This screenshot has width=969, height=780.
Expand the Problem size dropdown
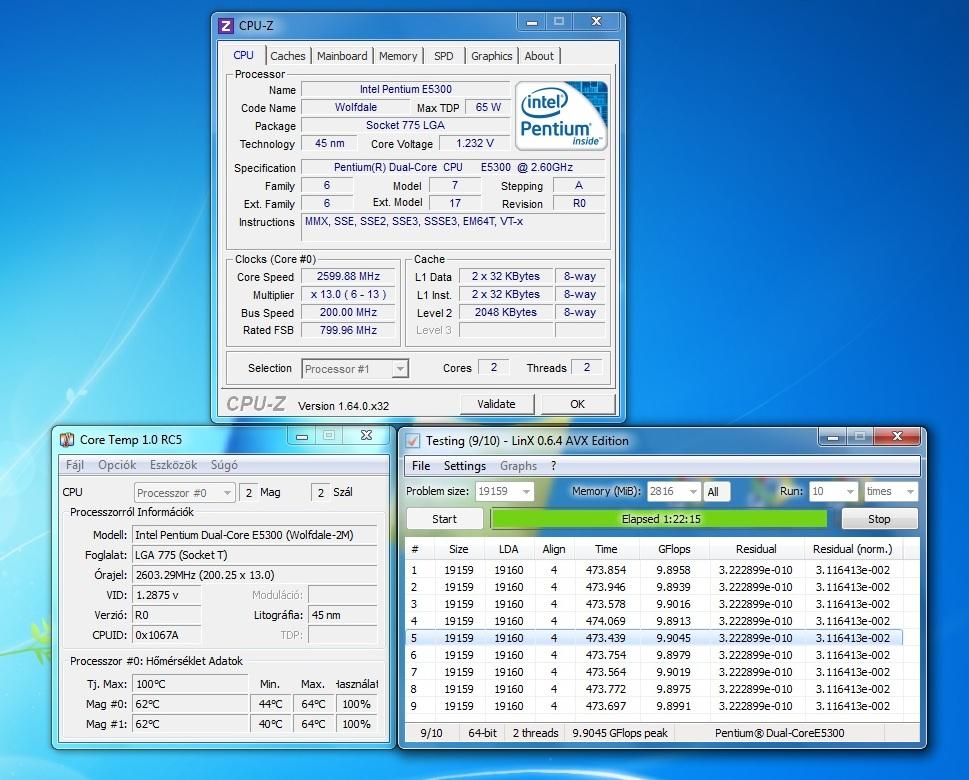[527, 492]
